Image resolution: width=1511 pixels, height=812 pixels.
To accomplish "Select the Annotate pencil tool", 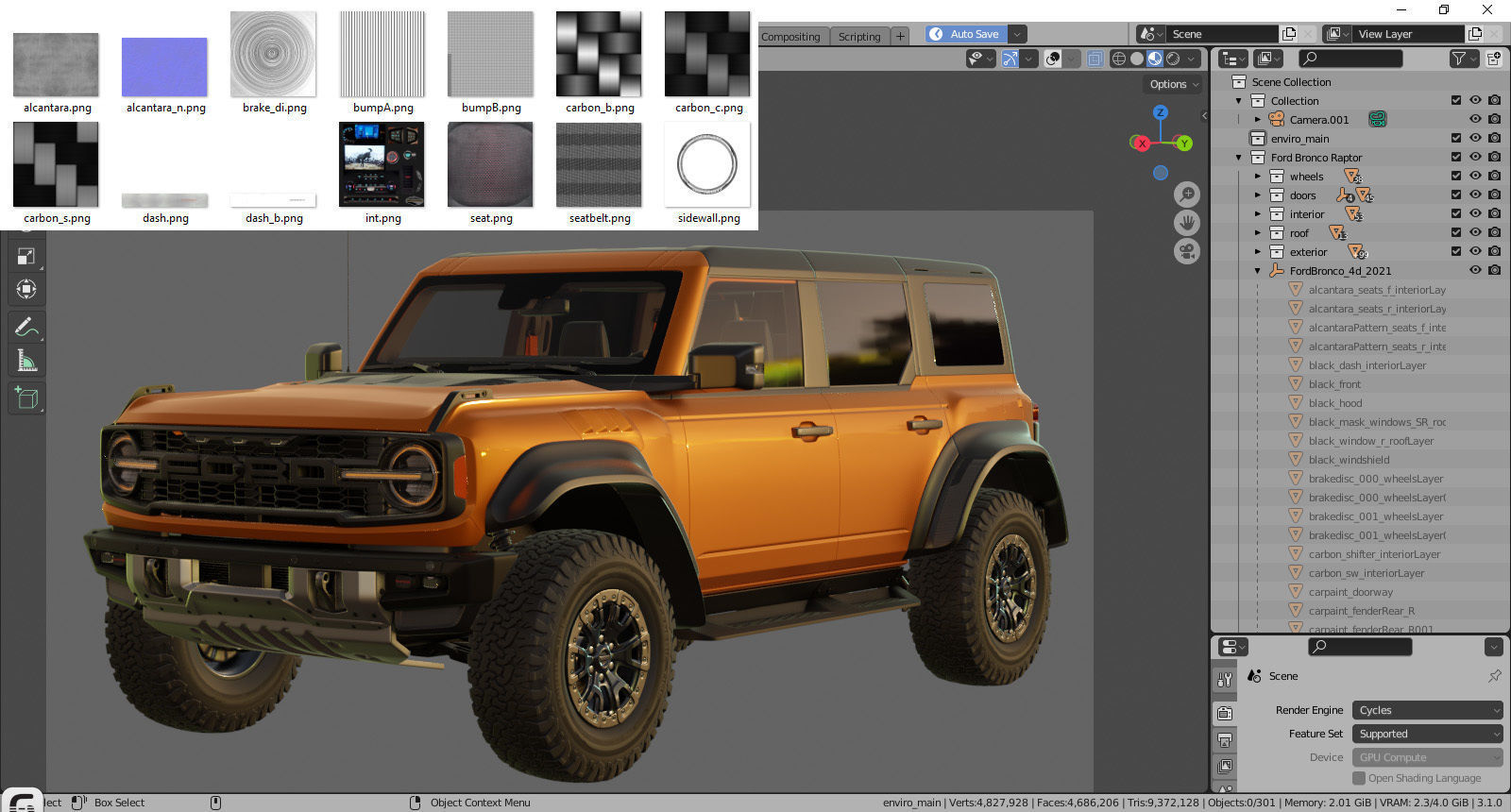I will pos(26,328).
